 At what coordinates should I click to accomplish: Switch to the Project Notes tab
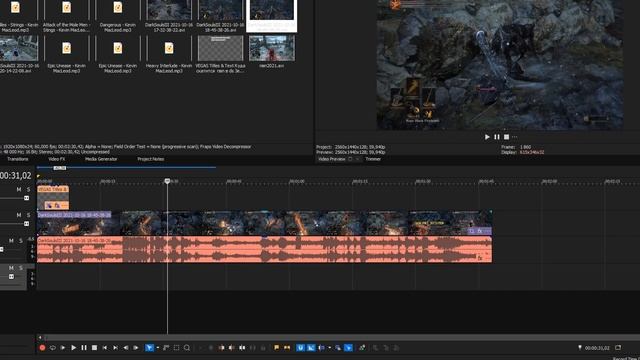click(x=151, y=159)
